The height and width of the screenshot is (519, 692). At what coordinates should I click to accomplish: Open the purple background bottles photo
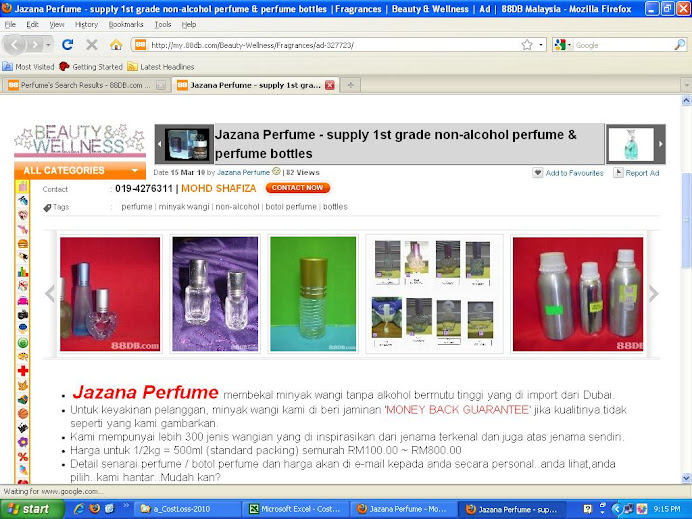pyautogui.click(x=215, y=294)
